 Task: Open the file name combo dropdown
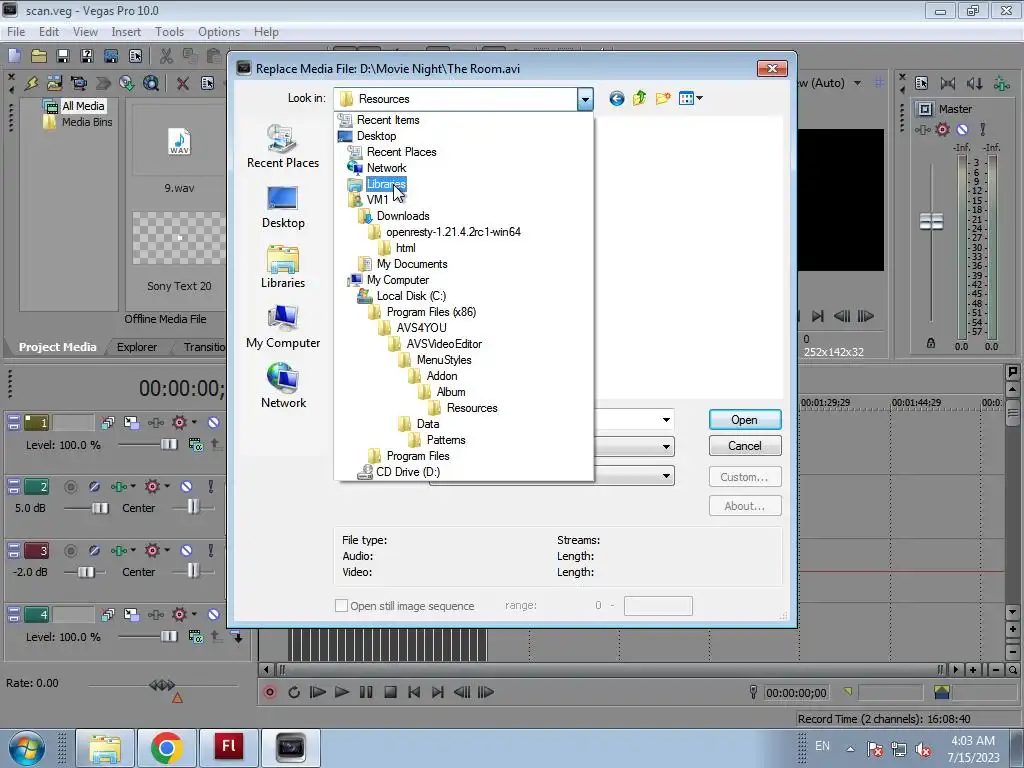click(x=666, y=420)
